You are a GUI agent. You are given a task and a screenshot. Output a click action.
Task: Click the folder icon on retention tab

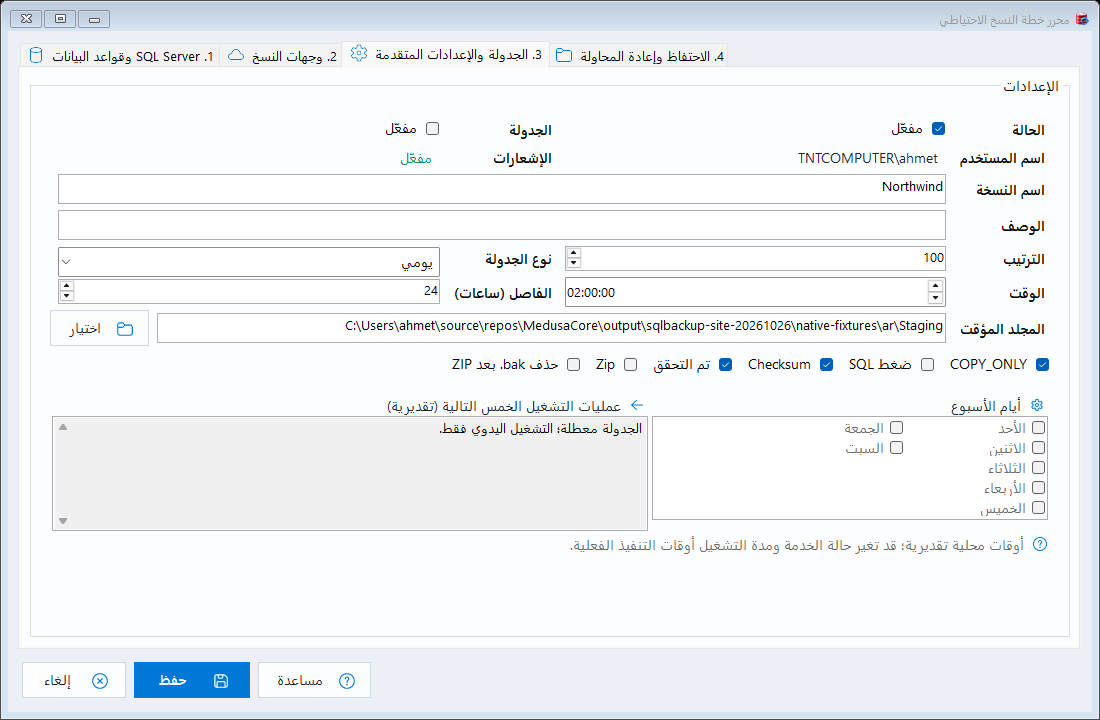point(564,55)
